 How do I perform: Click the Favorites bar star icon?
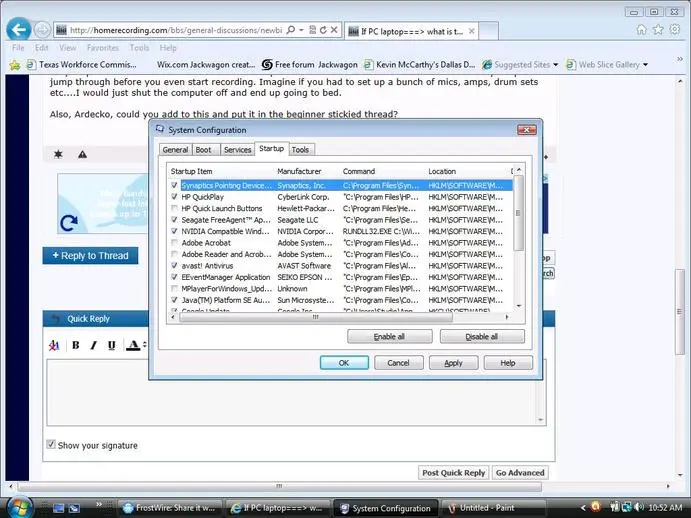15,65
